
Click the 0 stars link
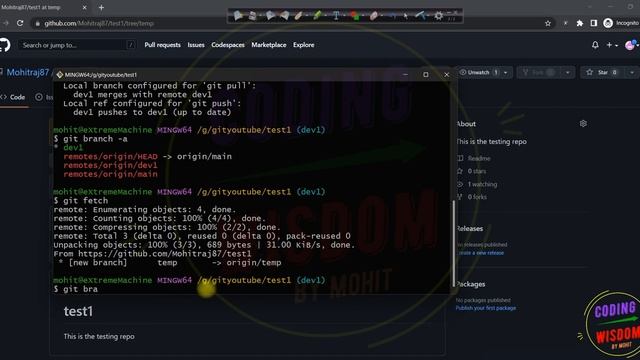[x=477, y=171]
